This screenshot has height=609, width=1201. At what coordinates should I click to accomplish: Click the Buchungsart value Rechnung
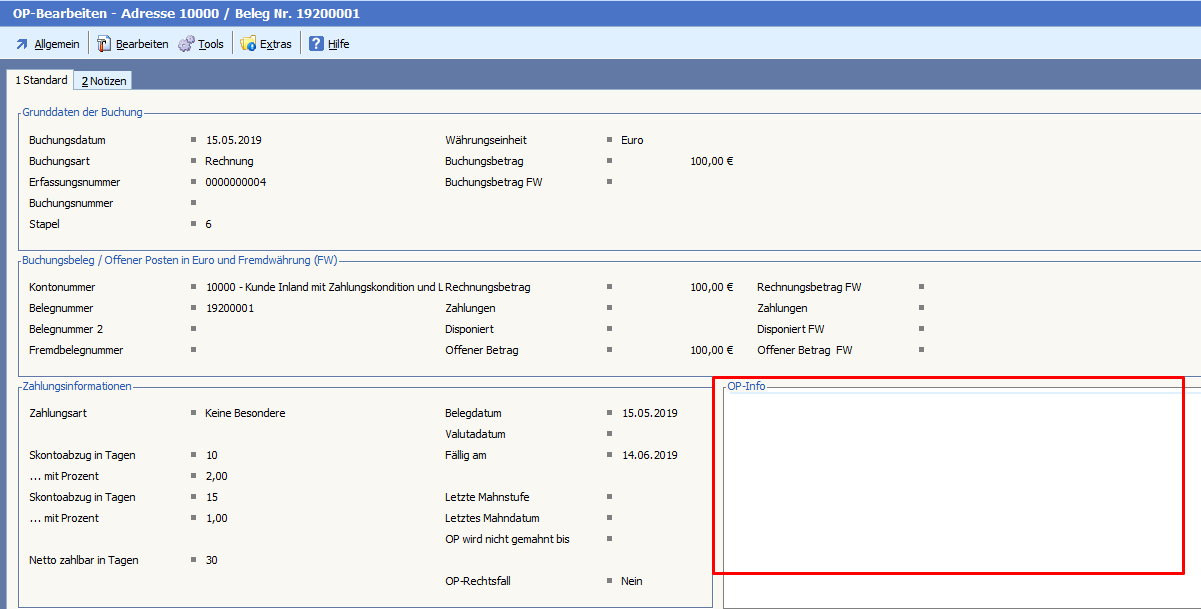229,161
